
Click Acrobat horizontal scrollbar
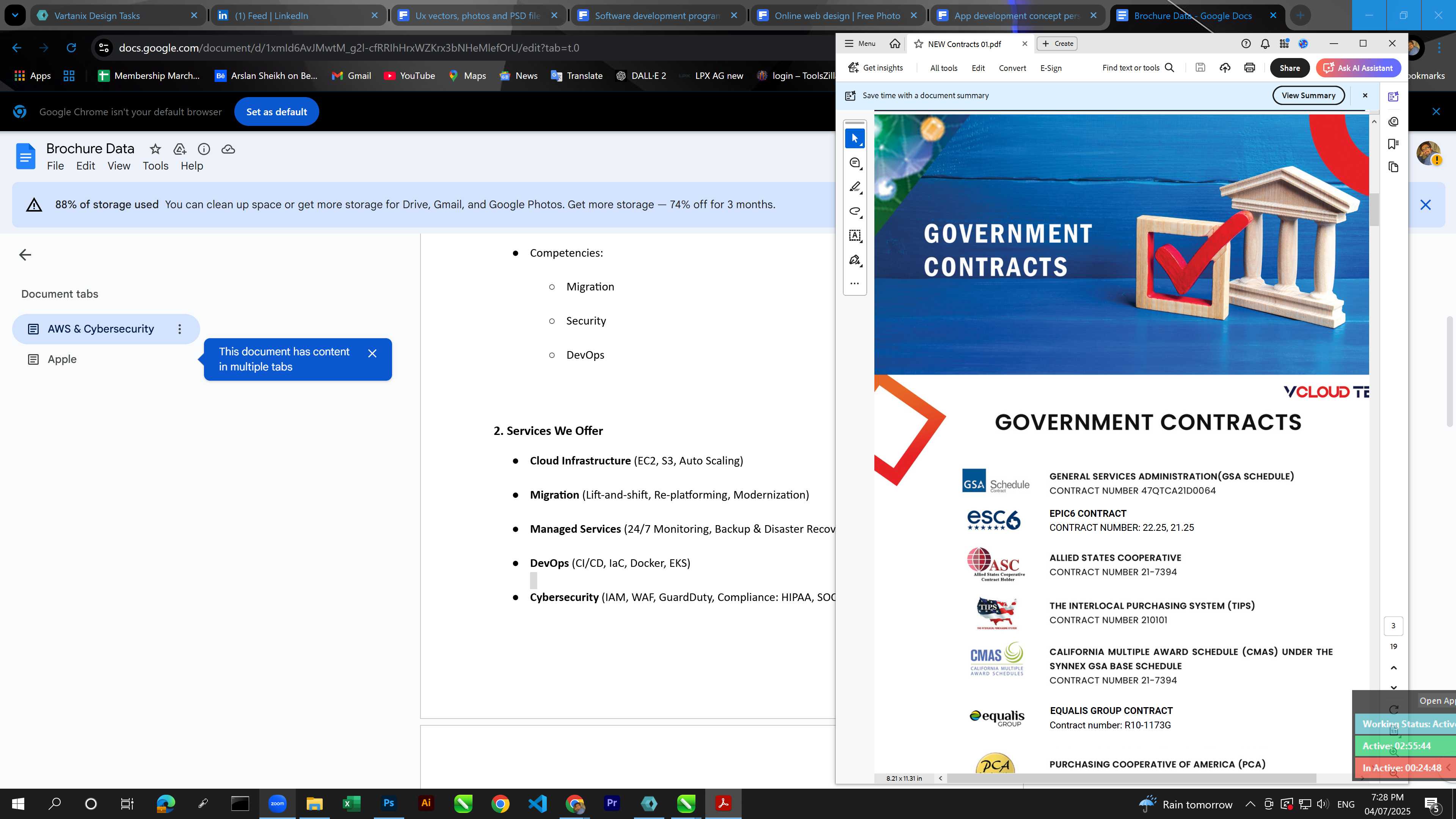[1131, 778]
